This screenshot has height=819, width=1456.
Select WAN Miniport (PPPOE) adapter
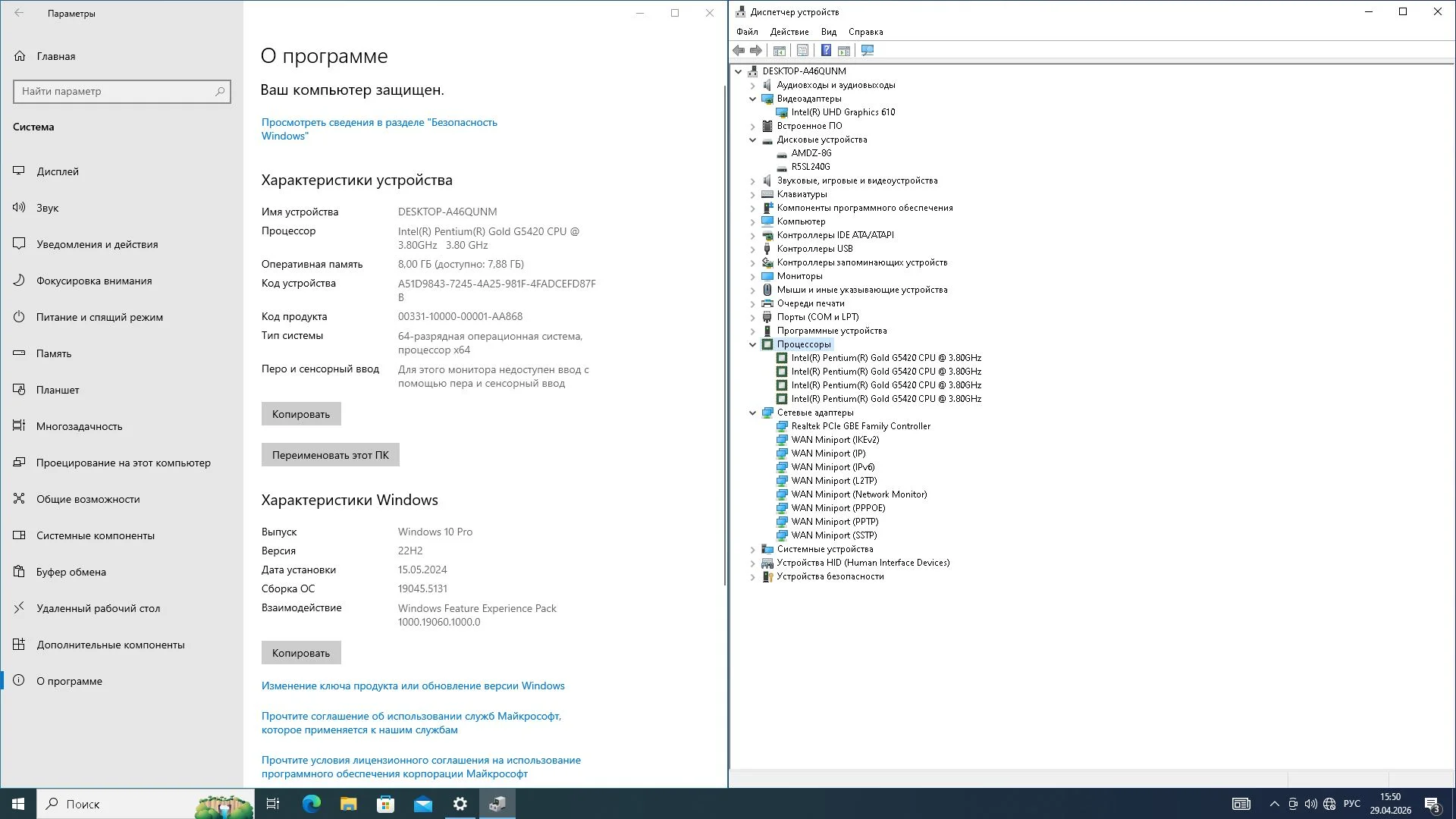(838, 508)
